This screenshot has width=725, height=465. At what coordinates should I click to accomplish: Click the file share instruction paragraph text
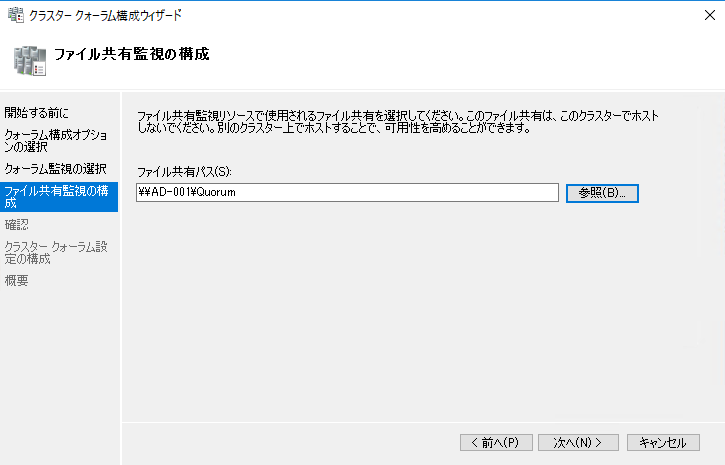tap(398, 122)
